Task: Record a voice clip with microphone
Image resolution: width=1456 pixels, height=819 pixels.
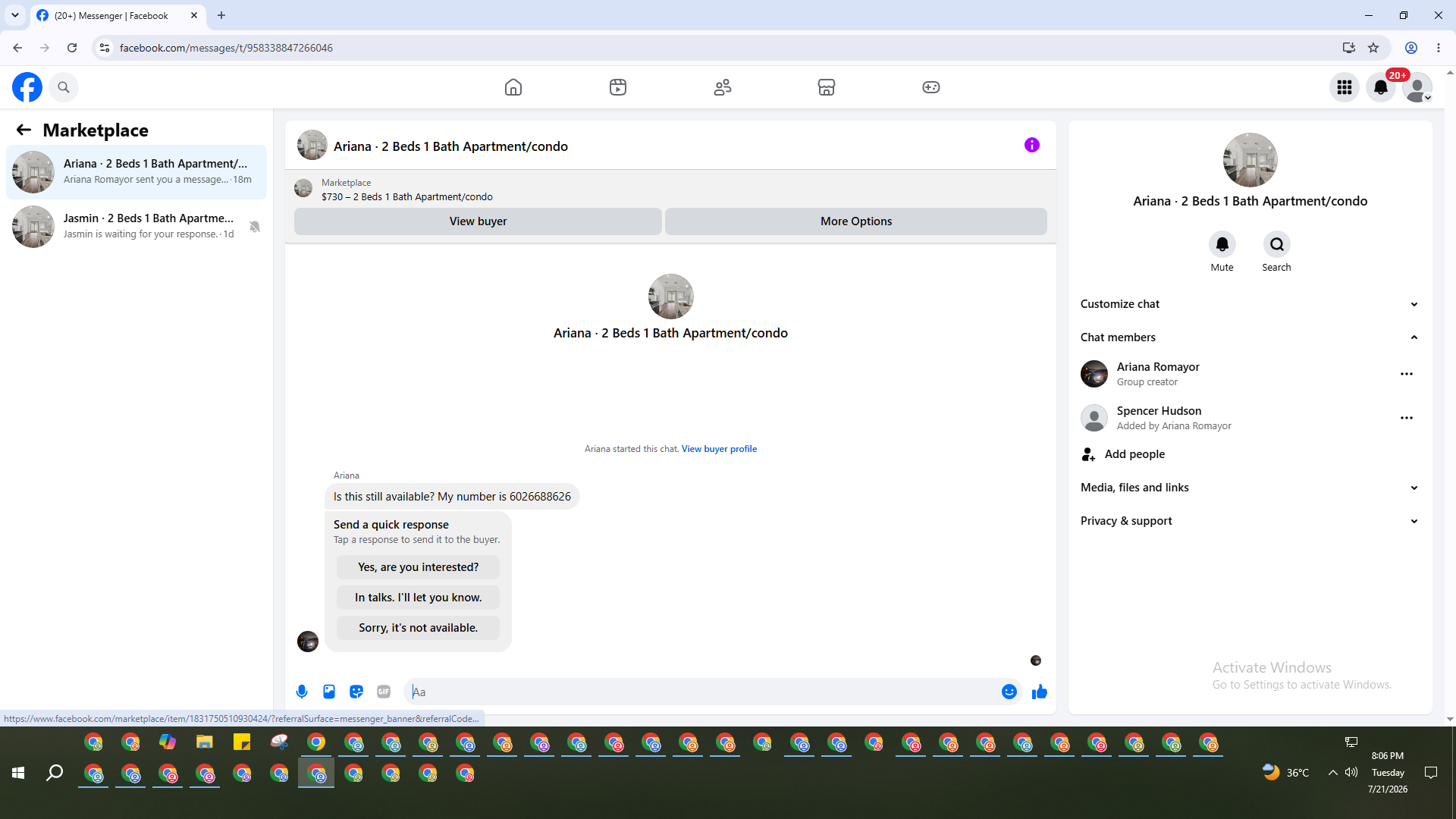Action: [x=302, y=692]
